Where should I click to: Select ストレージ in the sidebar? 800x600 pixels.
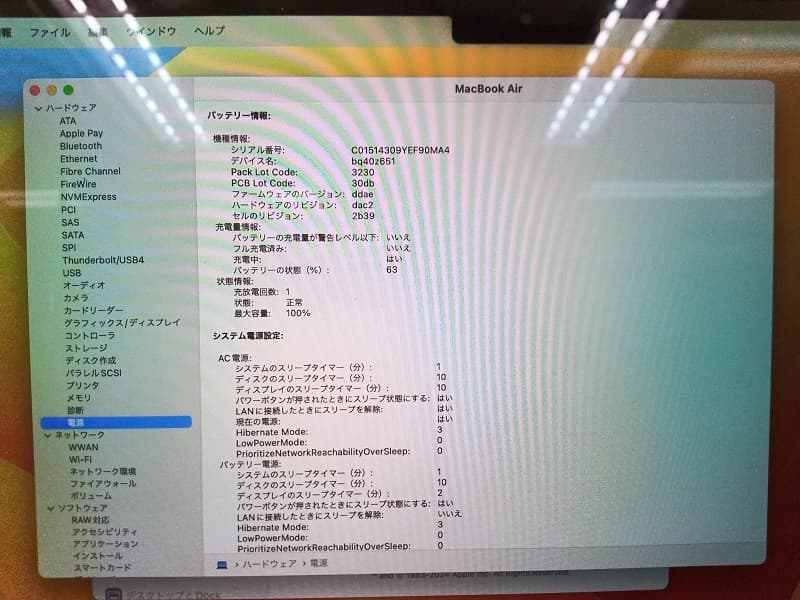86,348
